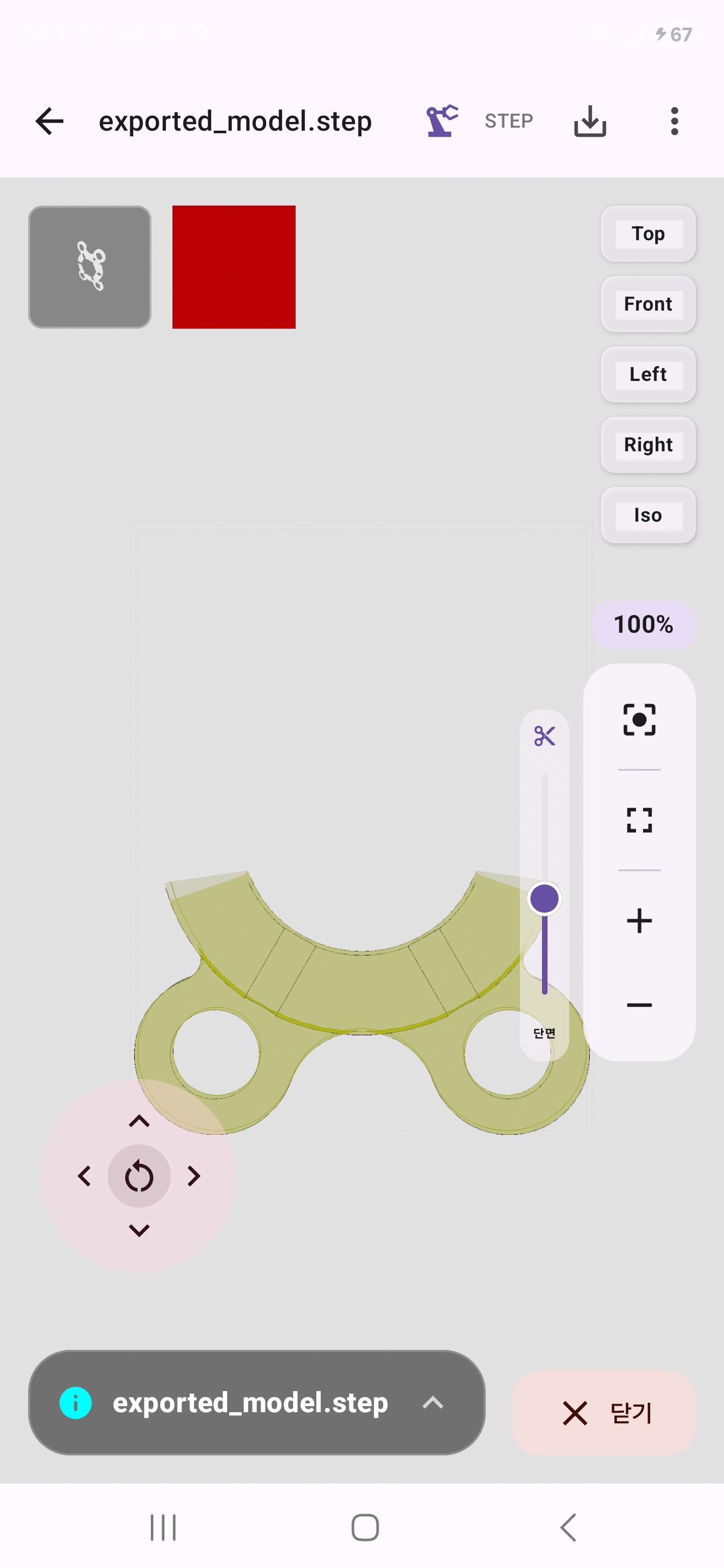Recenter view with the focus target icon
Viewport: 724px width, 1568px height.
click(x=640, y=720)
